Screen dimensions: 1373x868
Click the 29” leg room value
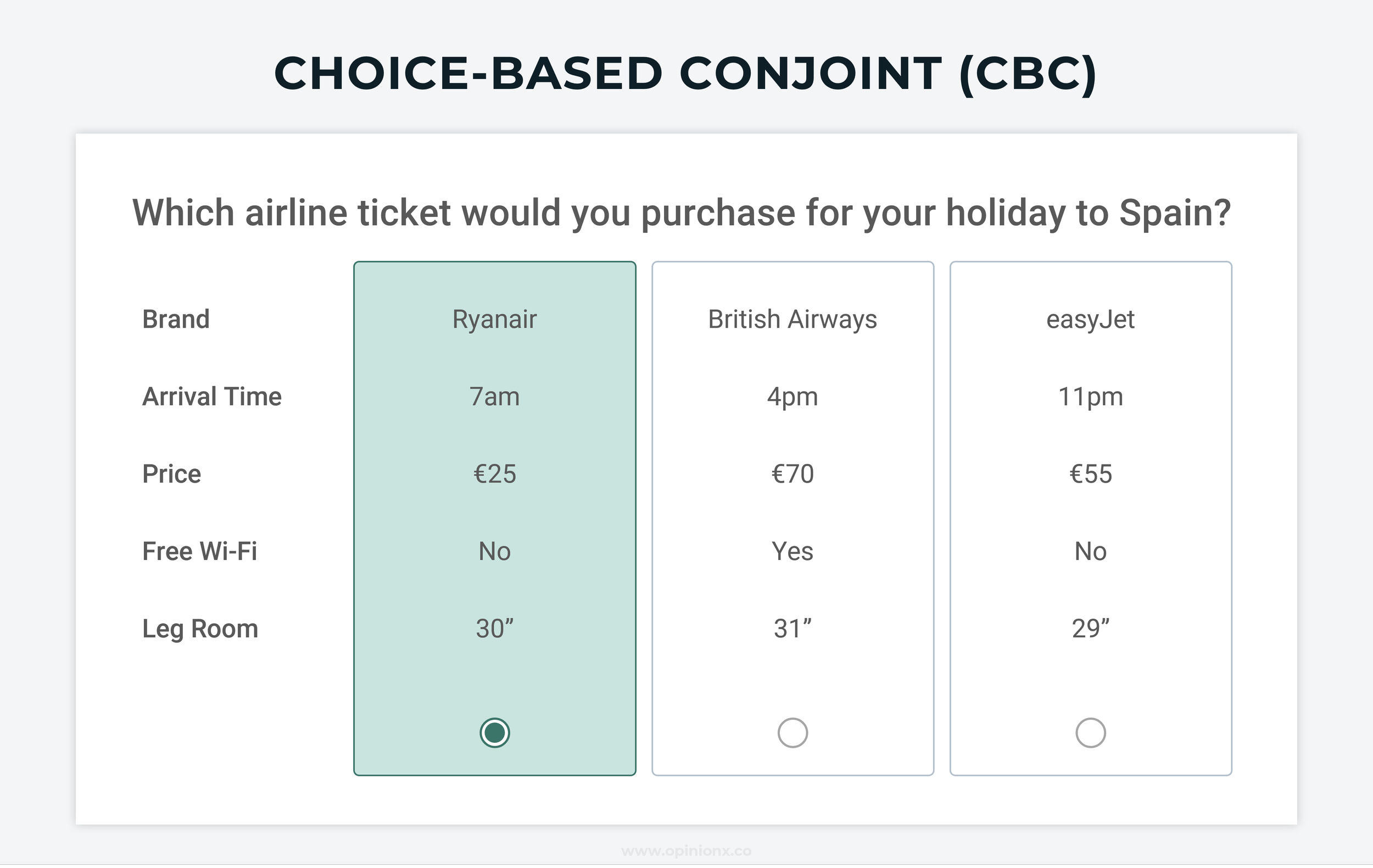pos(1090,629)
